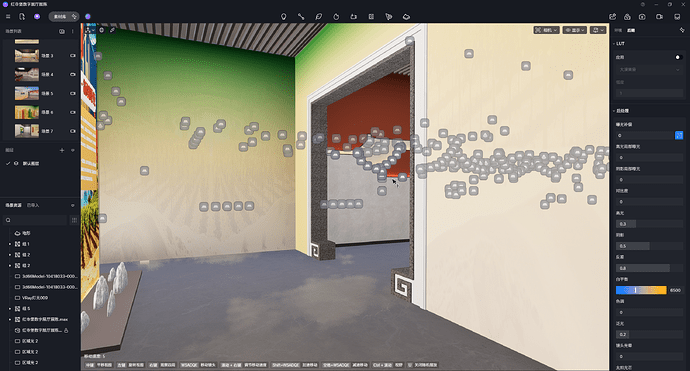The width and height of the screenshot is (690, 371).
Task: Open the third viewport dropdown at top right
Action: (598, 30)
